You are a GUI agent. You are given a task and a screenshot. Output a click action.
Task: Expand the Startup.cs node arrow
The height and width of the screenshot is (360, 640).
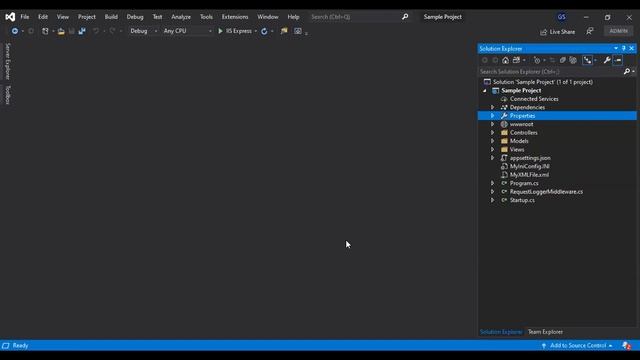pyautogui.click(x=493, y=200)
